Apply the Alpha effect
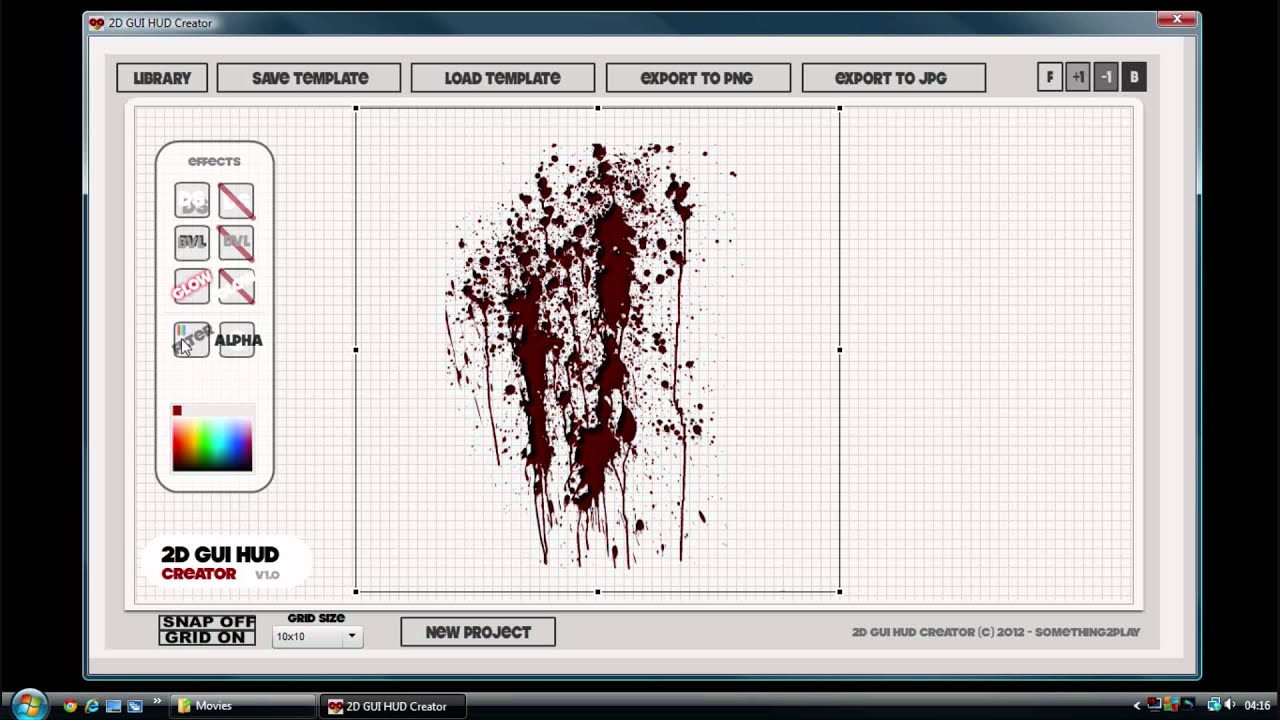The height and width of the screenshot is (720, 1280). [237, 340]
